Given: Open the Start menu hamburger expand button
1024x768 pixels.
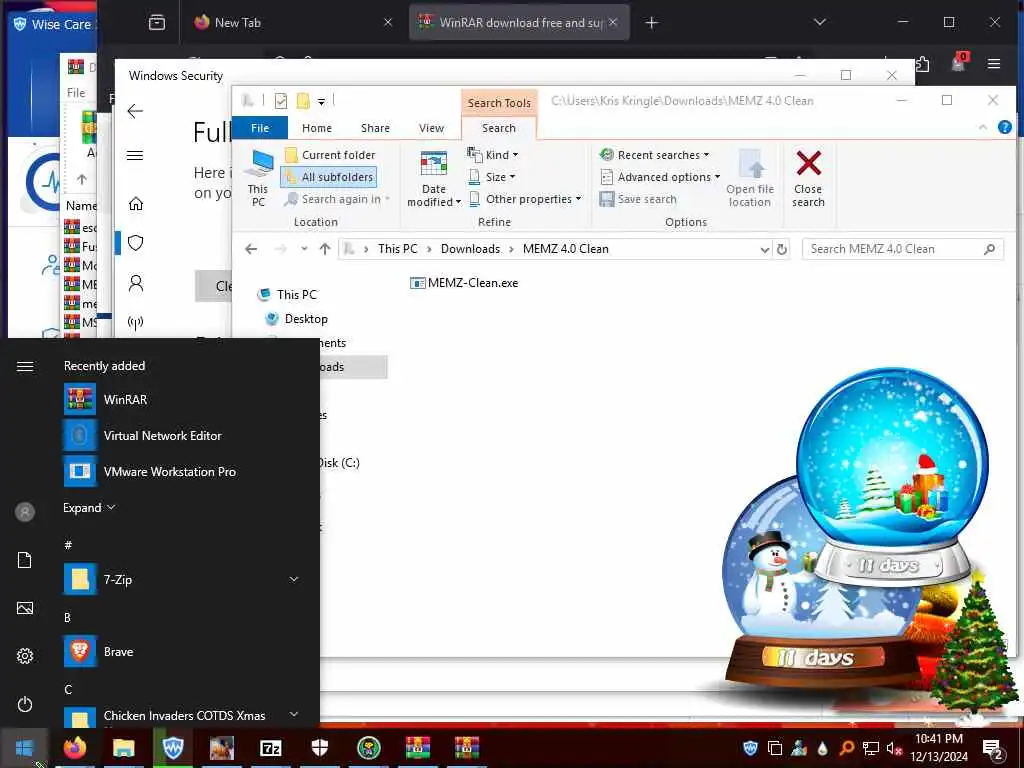Looking at the screenshot, I should click(x=25, y=366).
